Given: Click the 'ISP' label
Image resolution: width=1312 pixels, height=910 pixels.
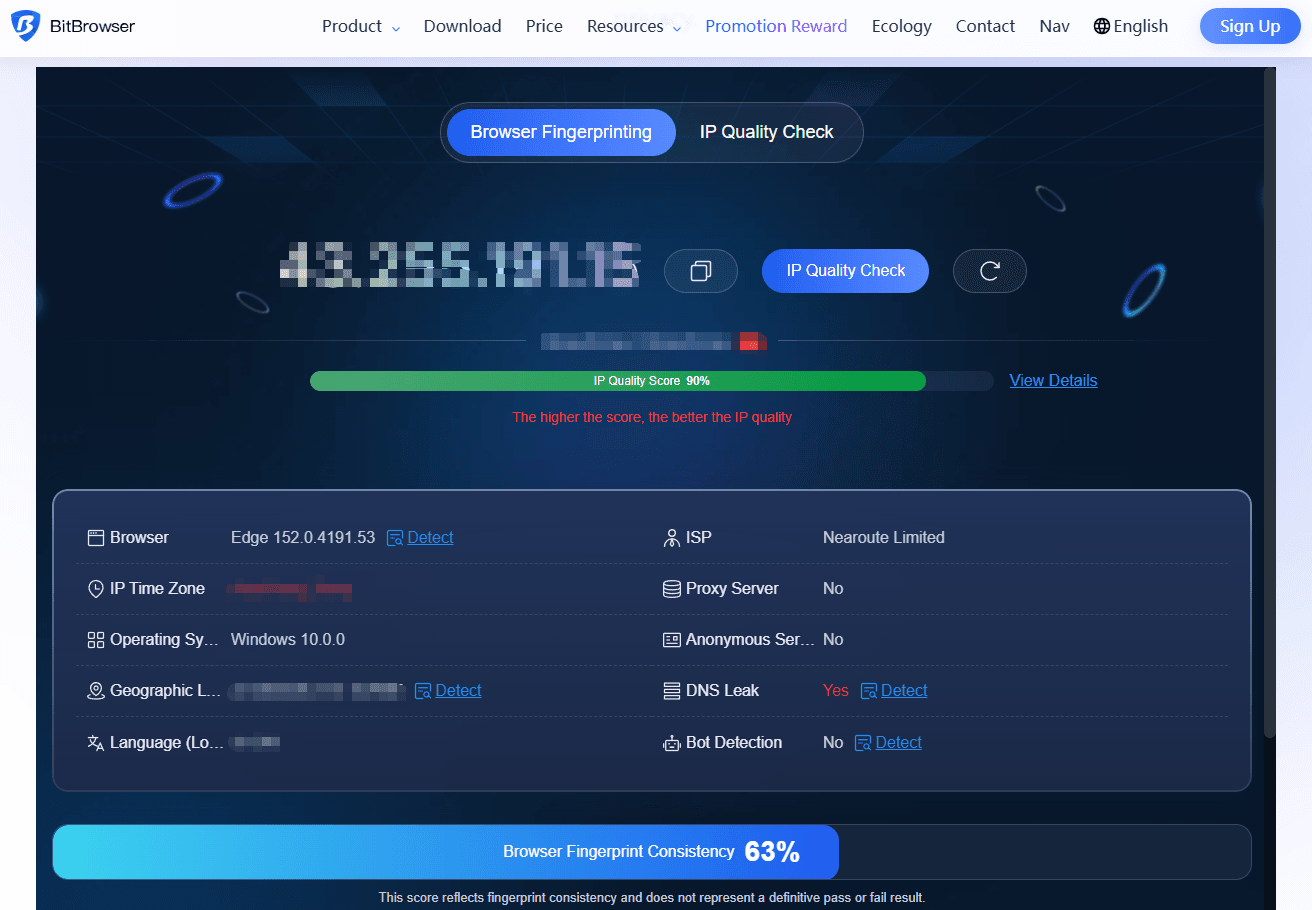Looking at the screenshot, I should pos(699,538).
